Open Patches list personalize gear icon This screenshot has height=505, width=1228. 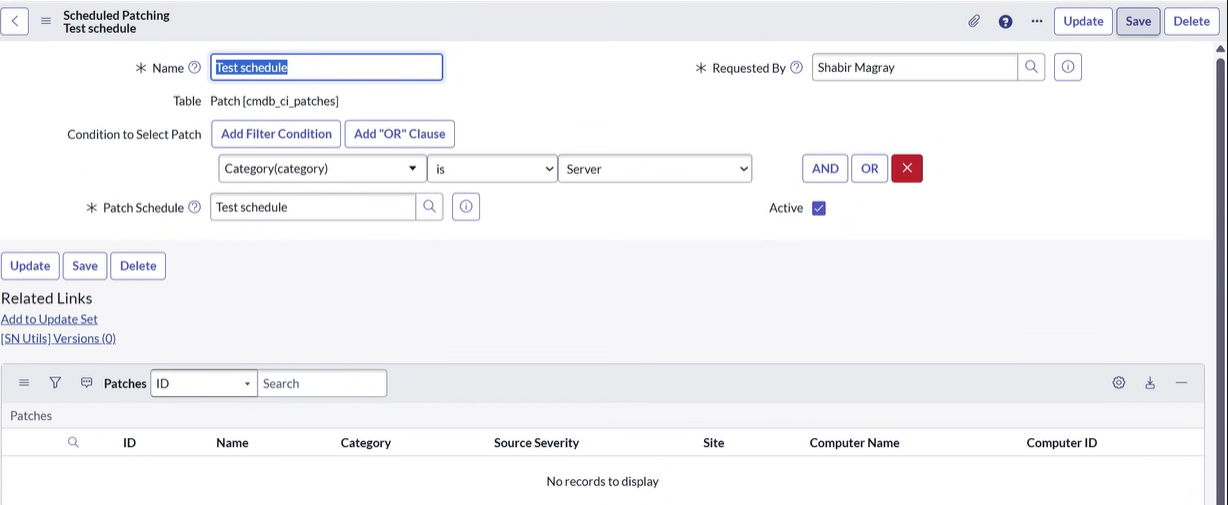click(x=1119, y=383)
